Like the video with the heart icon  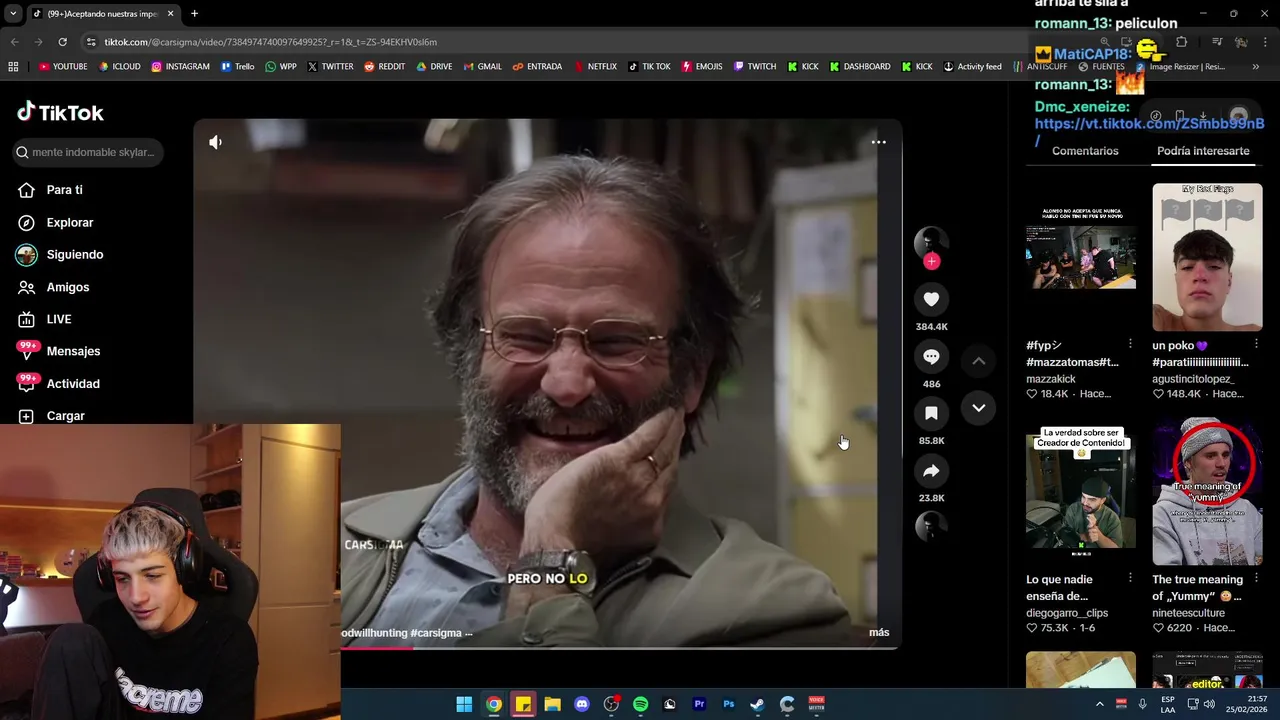point(931,299)
